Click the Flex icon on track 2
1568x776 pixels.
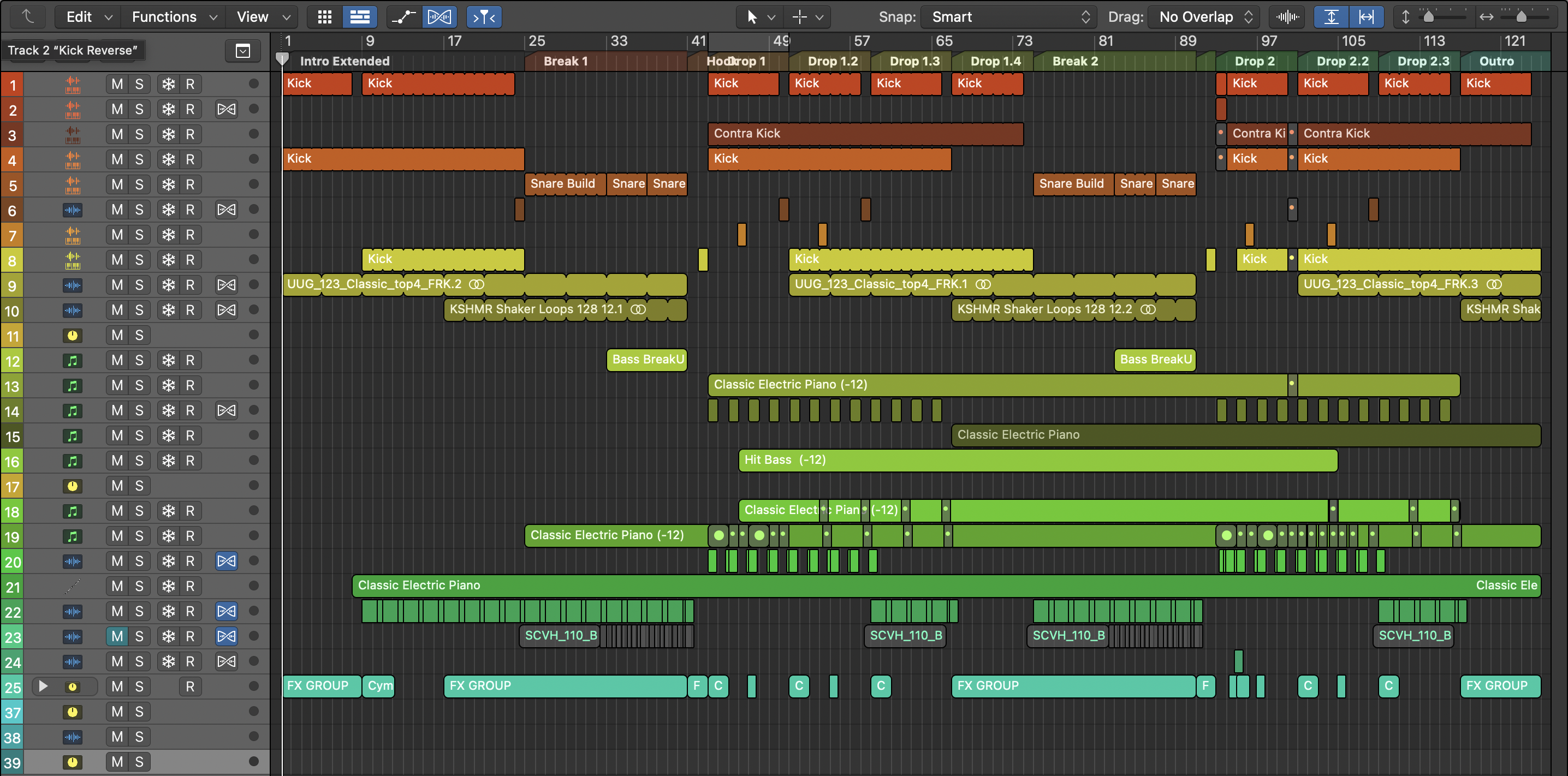tap(227, 109)
